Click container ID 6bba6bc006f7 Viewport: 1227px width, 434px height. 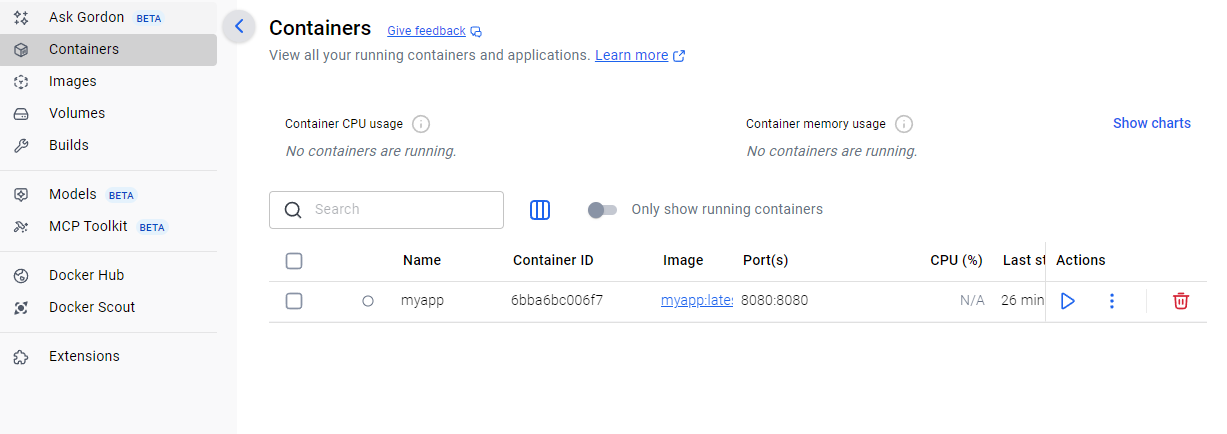pos(557,300)
